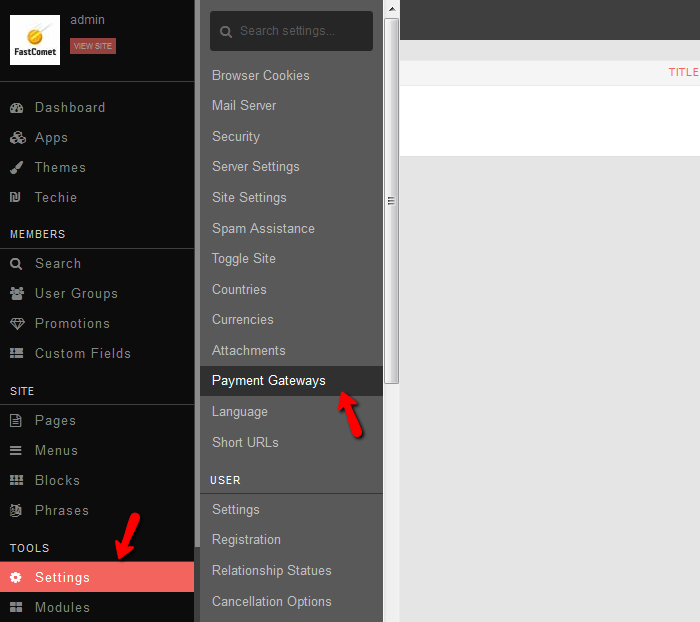The image size is (700, 622).
Task: Click the User Groups people icon
Action: [17, 293]
